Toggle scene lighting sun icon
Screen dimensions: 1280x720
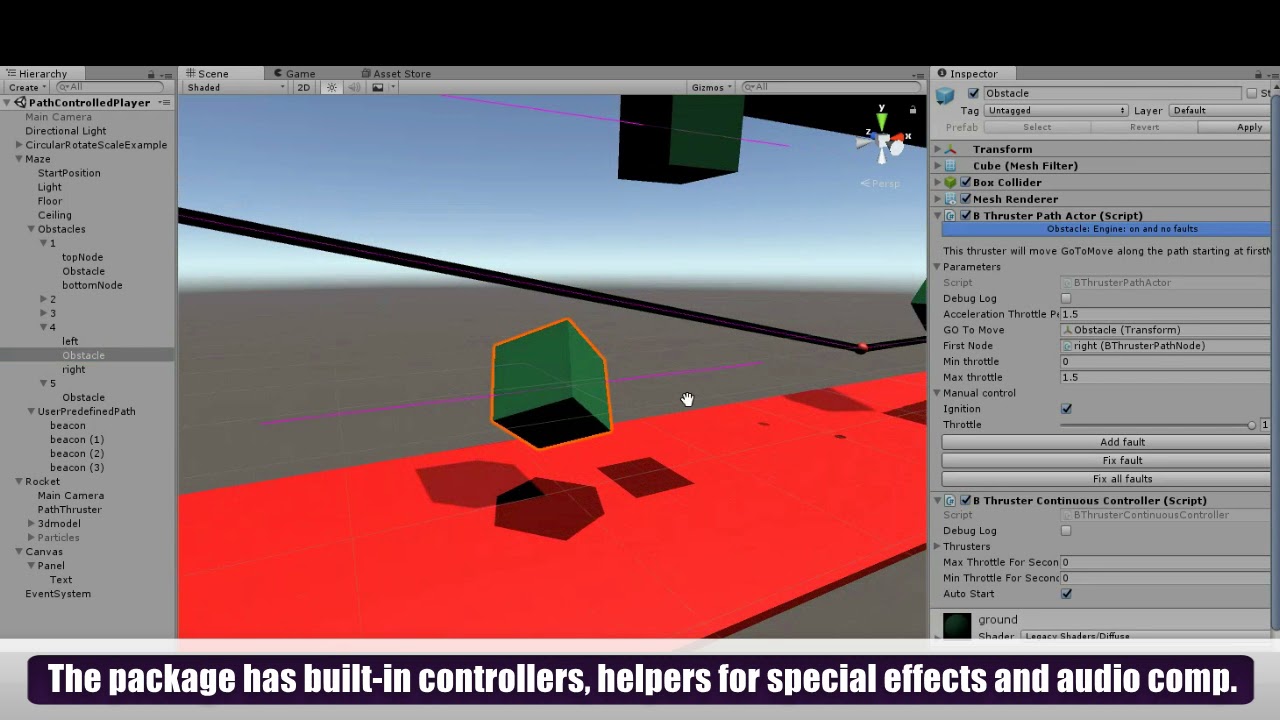point(332,88)
